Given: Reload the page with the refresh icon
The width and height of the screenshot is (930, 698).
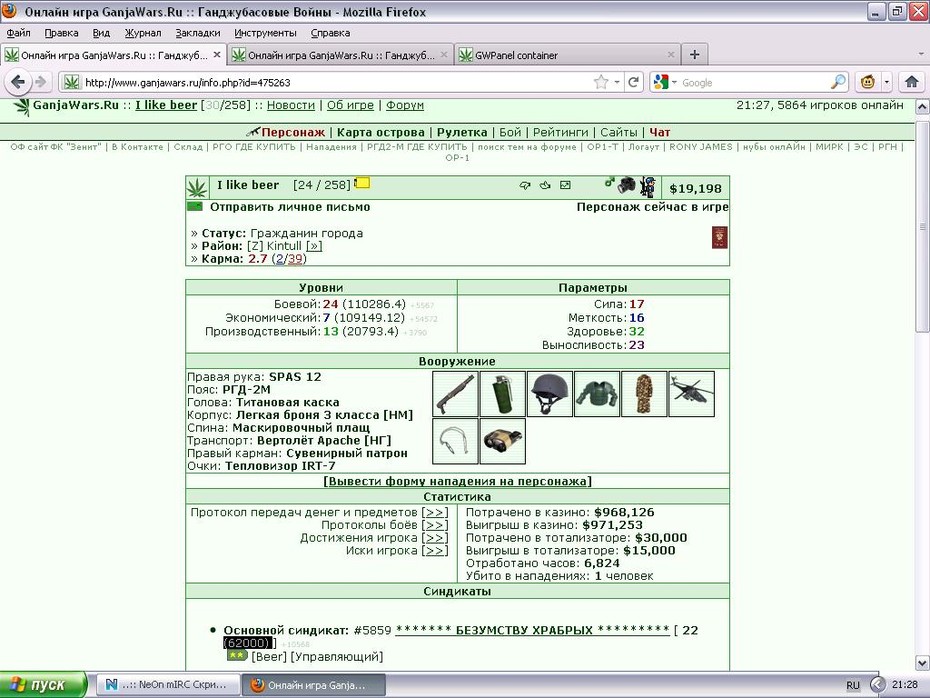Looking at the screenshot, I should coord(633,82).
